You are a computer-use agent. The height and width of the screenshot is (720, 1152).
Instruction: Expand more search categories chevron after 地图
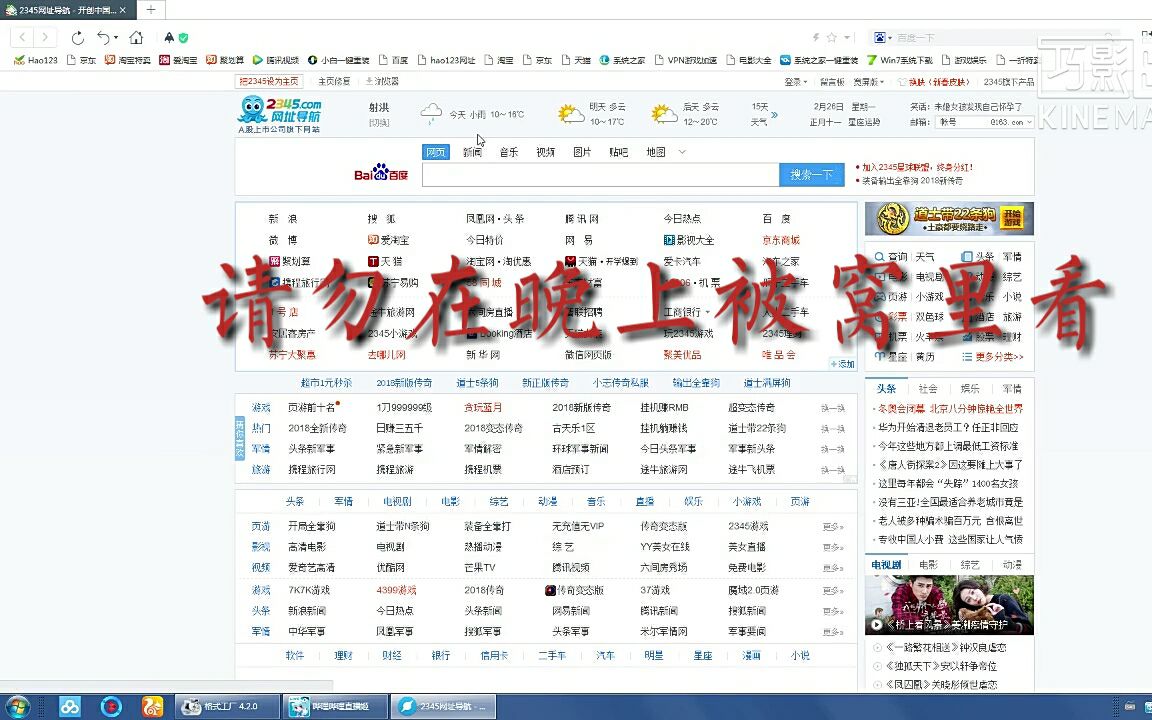pyautogui.click(x=682, y=152)
